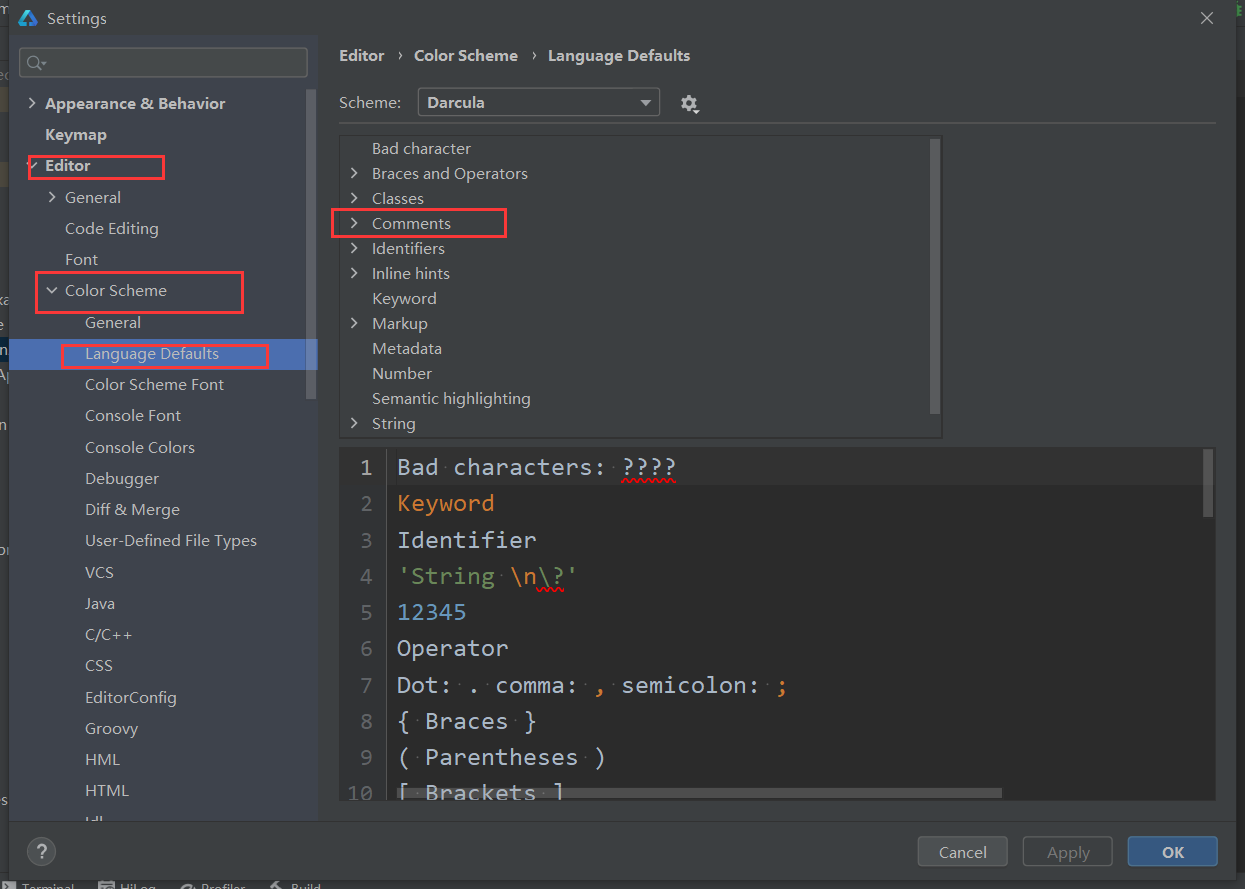Open Debugger color settings

coord(122,478)
